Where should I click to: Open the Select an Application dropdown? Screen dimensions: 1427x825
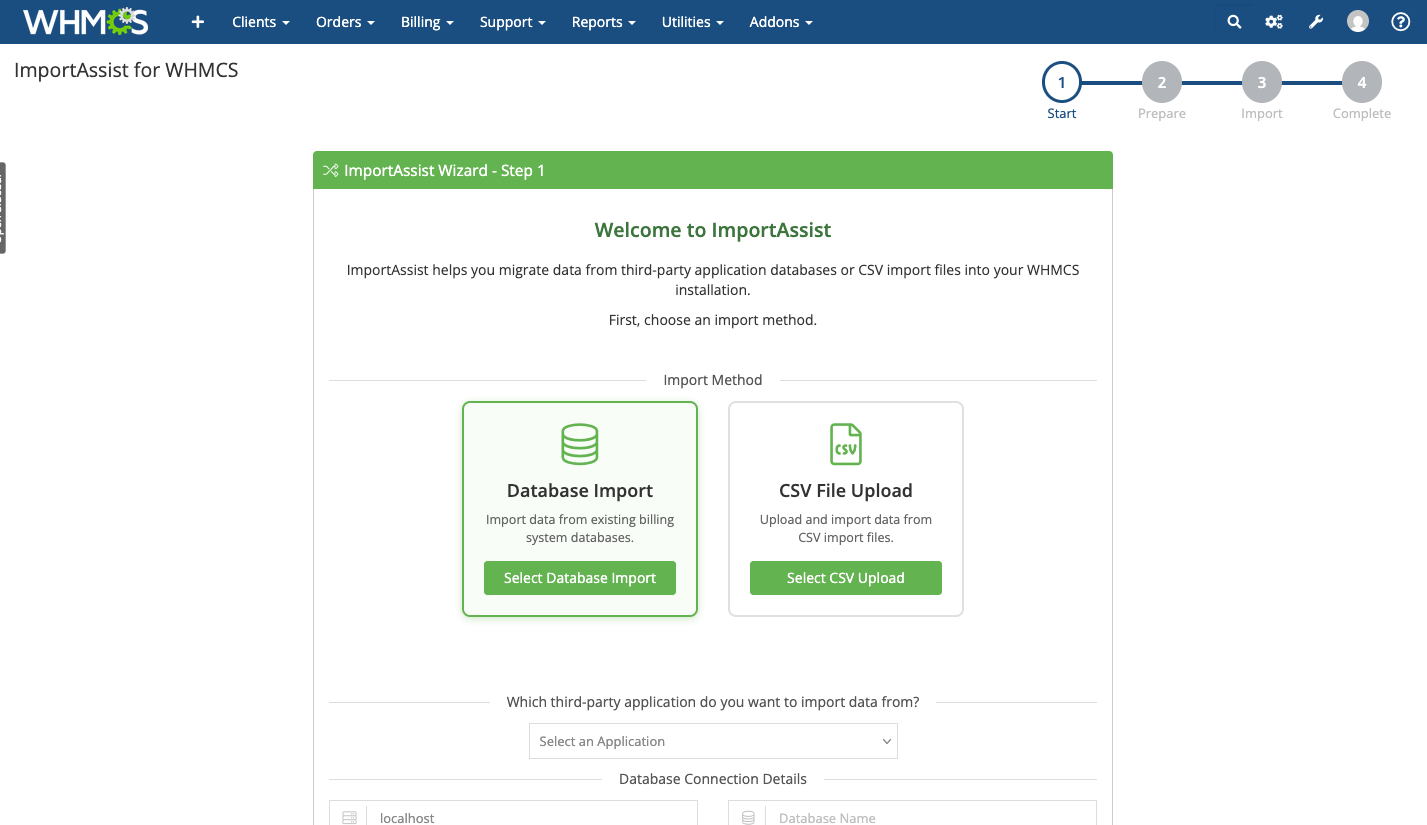[713, 741]
